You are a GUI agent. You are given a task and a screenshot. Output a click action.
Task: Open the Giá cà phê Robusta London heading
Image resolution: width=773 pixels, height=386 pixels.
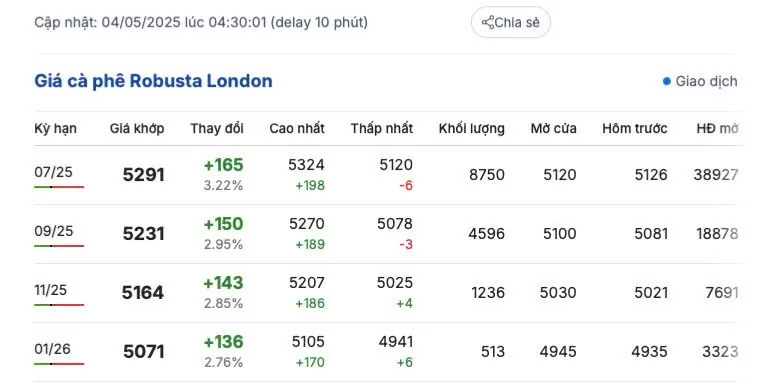153,81
